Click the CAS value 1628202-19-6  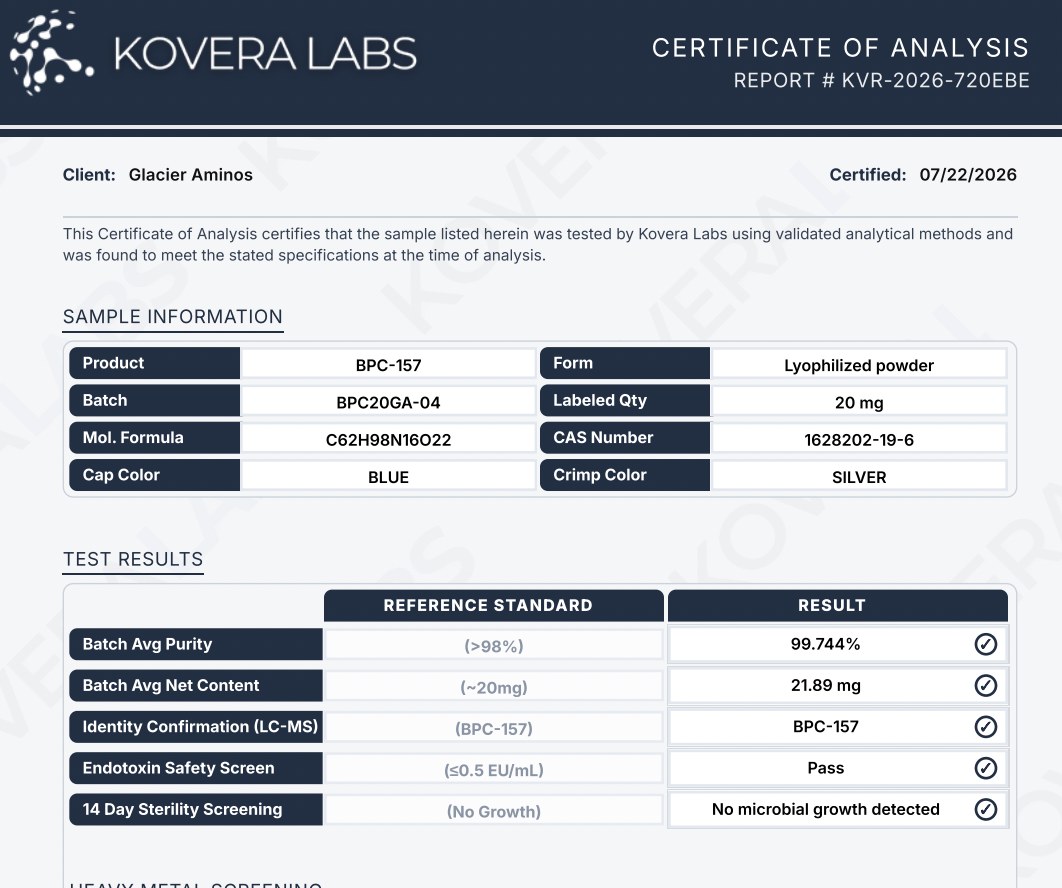coord(859,440)
